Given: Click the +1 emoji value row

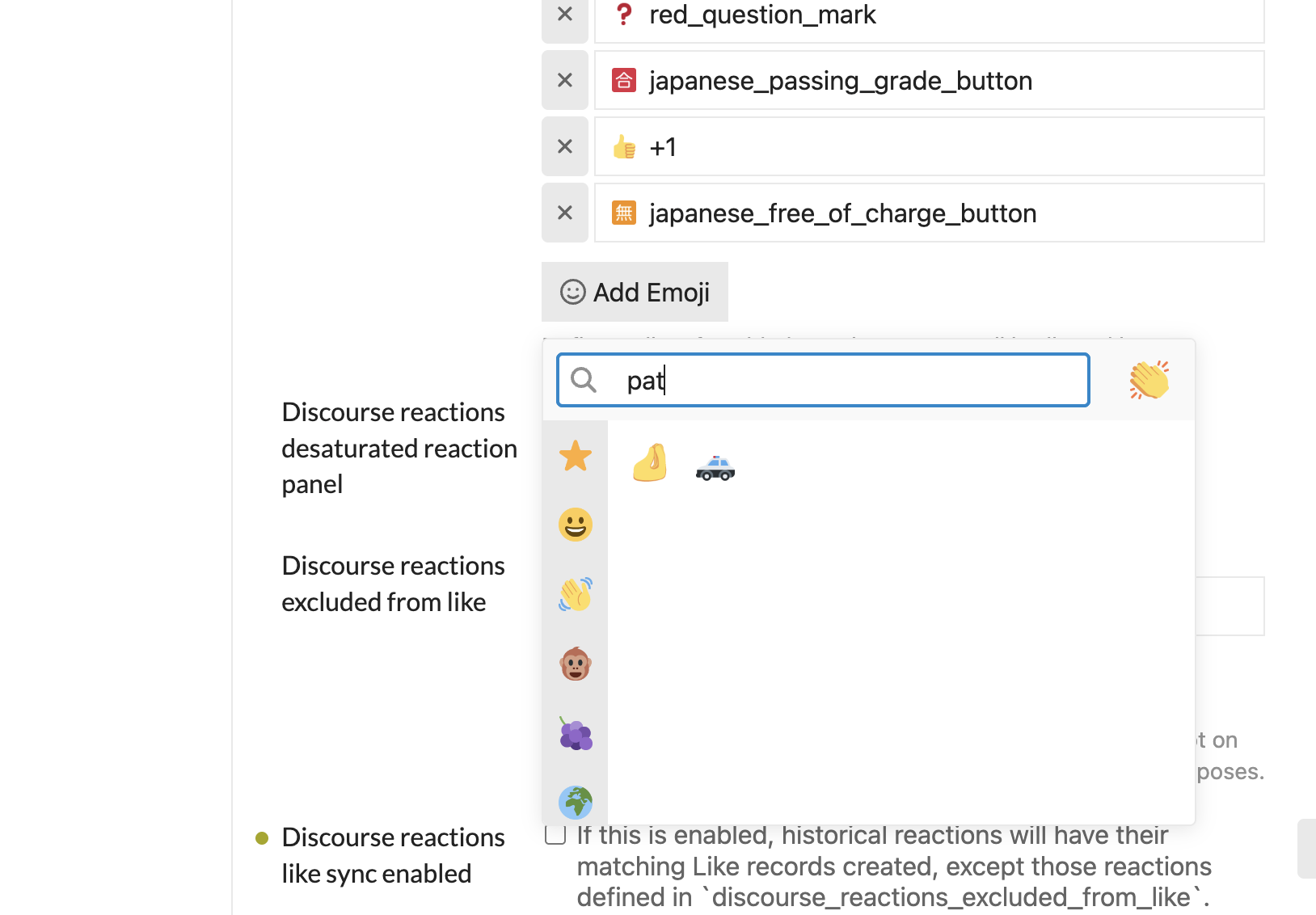Looking at the screenshot, I should (929, 146).
